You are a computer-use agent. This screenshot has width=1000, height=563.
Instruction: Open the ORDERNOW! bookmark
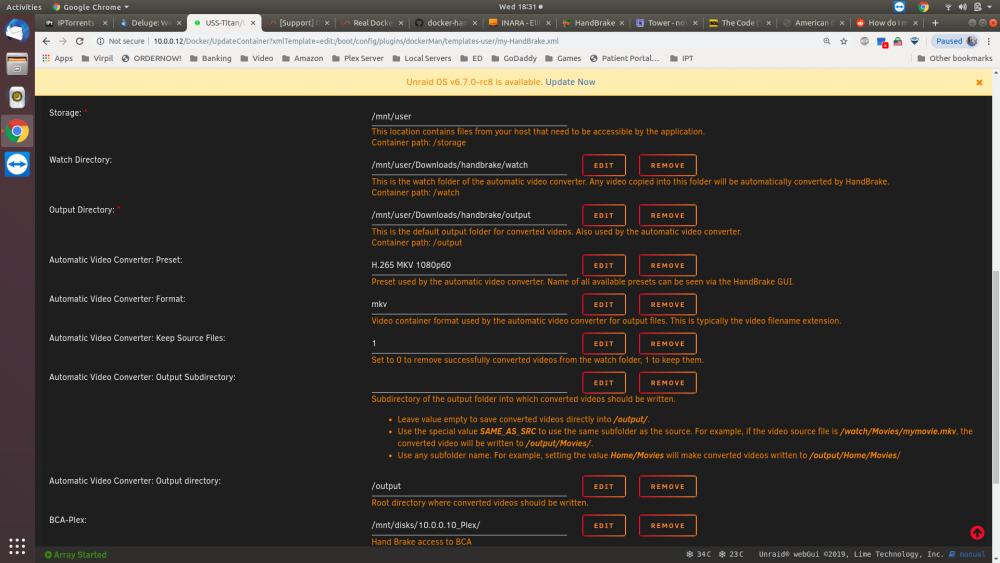point(151,58)
